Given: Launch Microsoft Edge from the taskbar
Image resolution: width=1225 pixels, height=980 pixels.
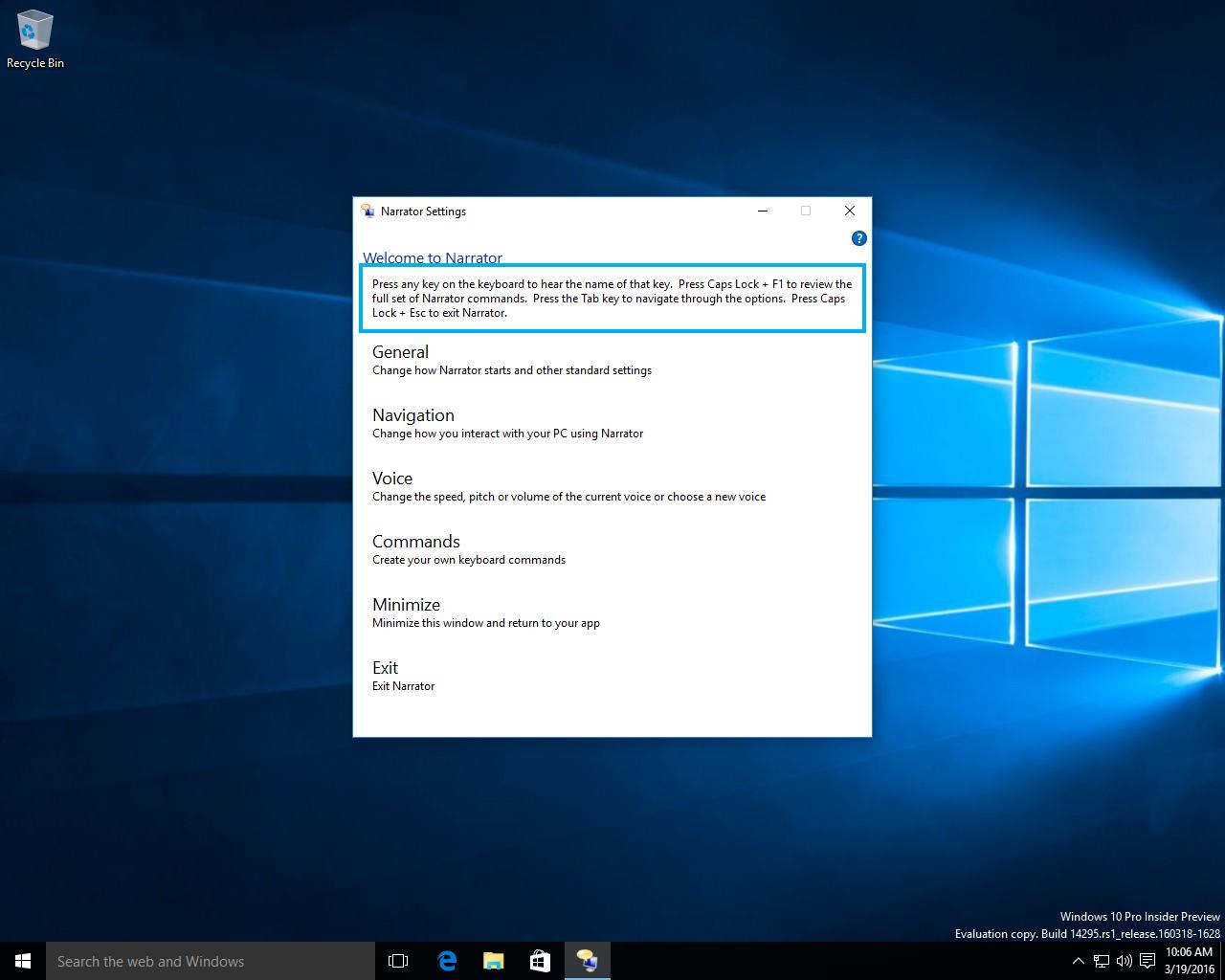Looking at the screenshot, I should (446, 961).
